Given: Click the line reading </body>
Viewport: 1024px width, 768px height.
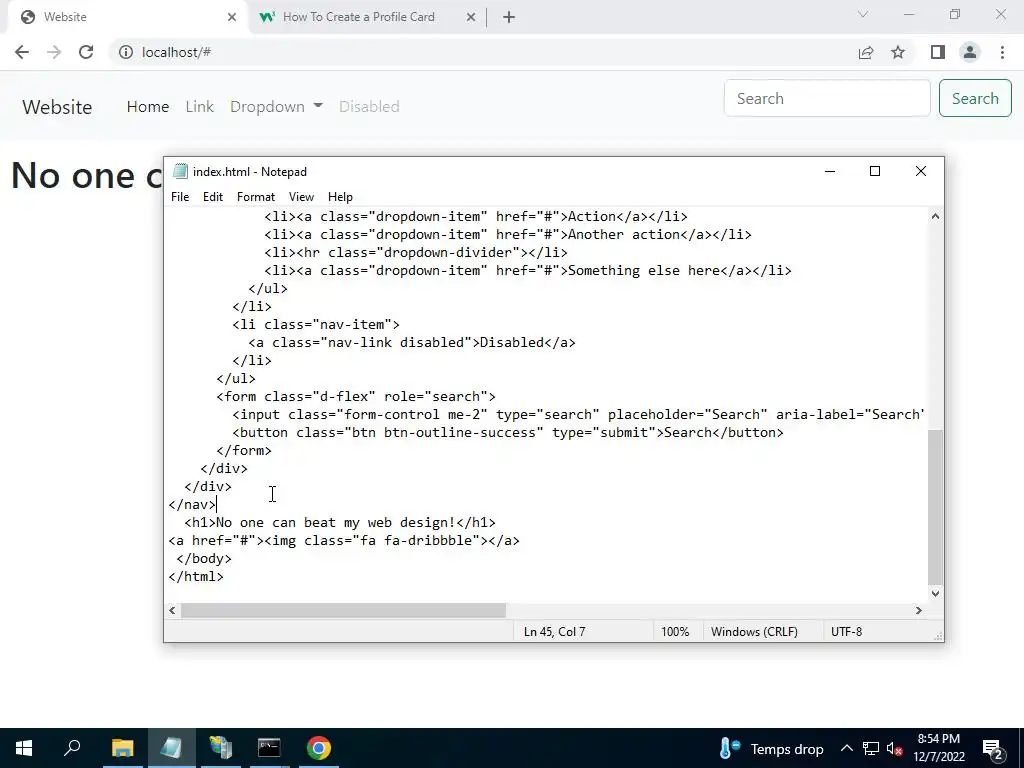Looking at the screenshot, I should (204, 558).
